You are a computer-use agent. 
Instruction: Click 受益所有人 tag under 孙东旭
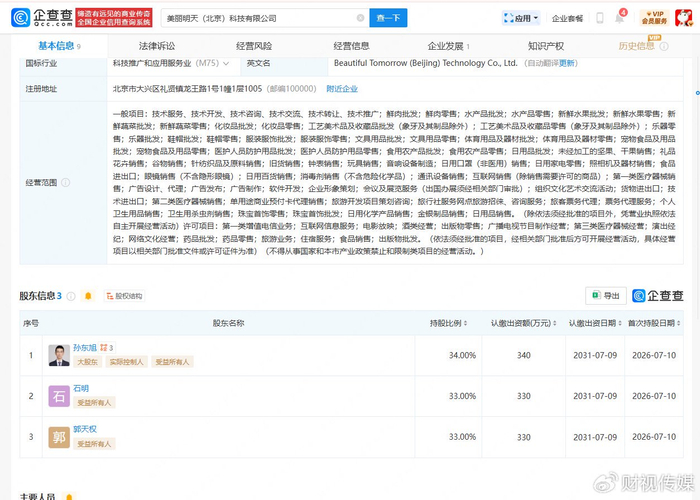172,362
